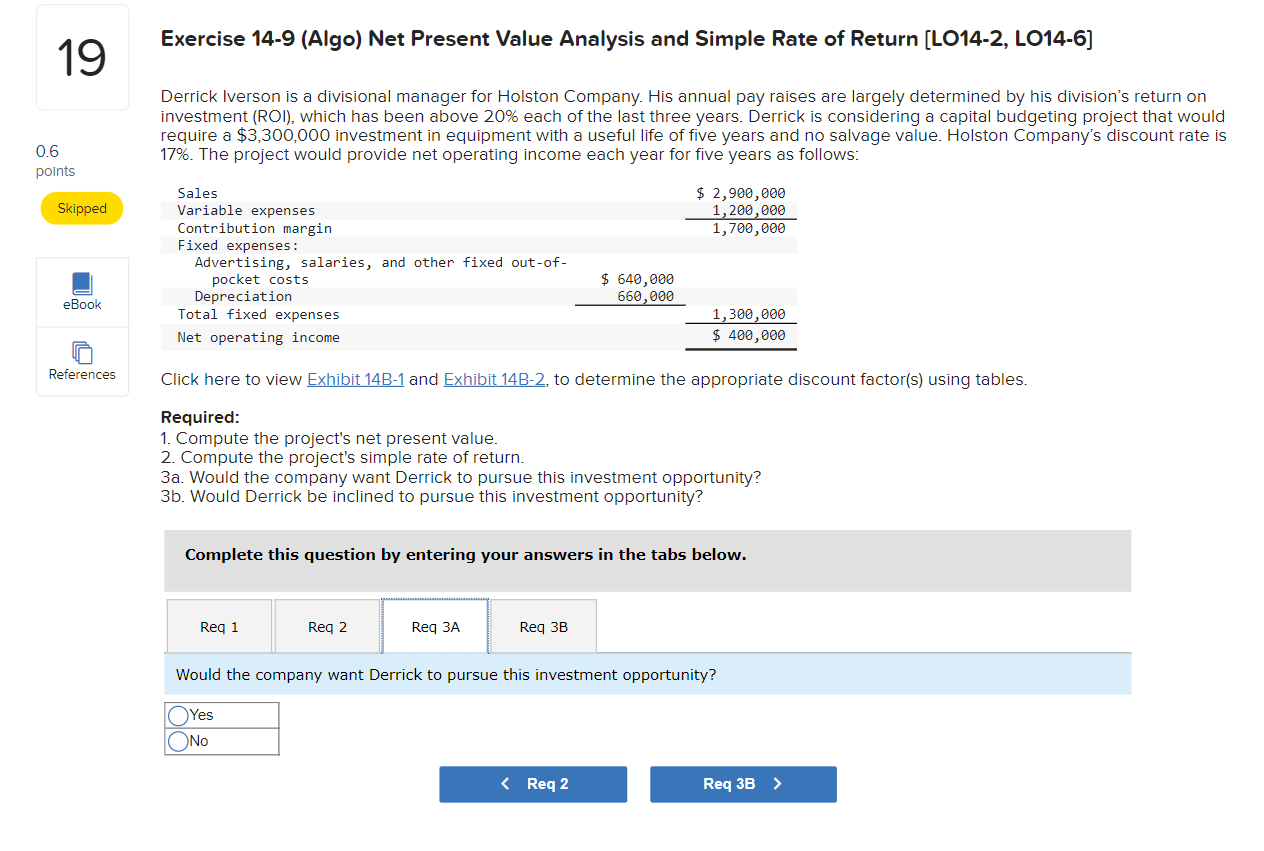Open the Exhibit 14B-1 link

point(356,379)
